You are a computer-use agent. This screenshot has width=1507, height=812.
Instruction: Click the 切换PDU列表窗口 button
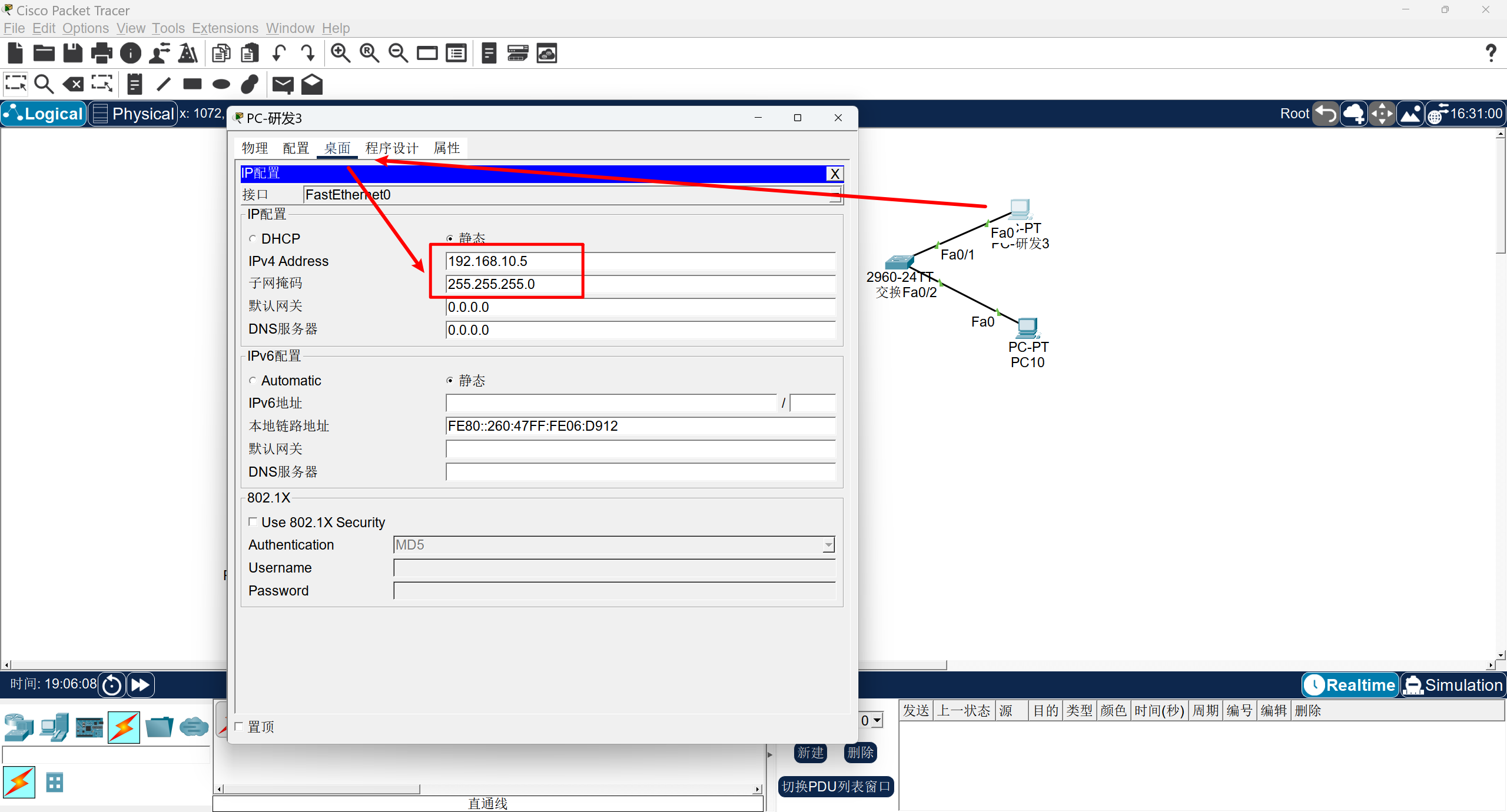point(836,787)
